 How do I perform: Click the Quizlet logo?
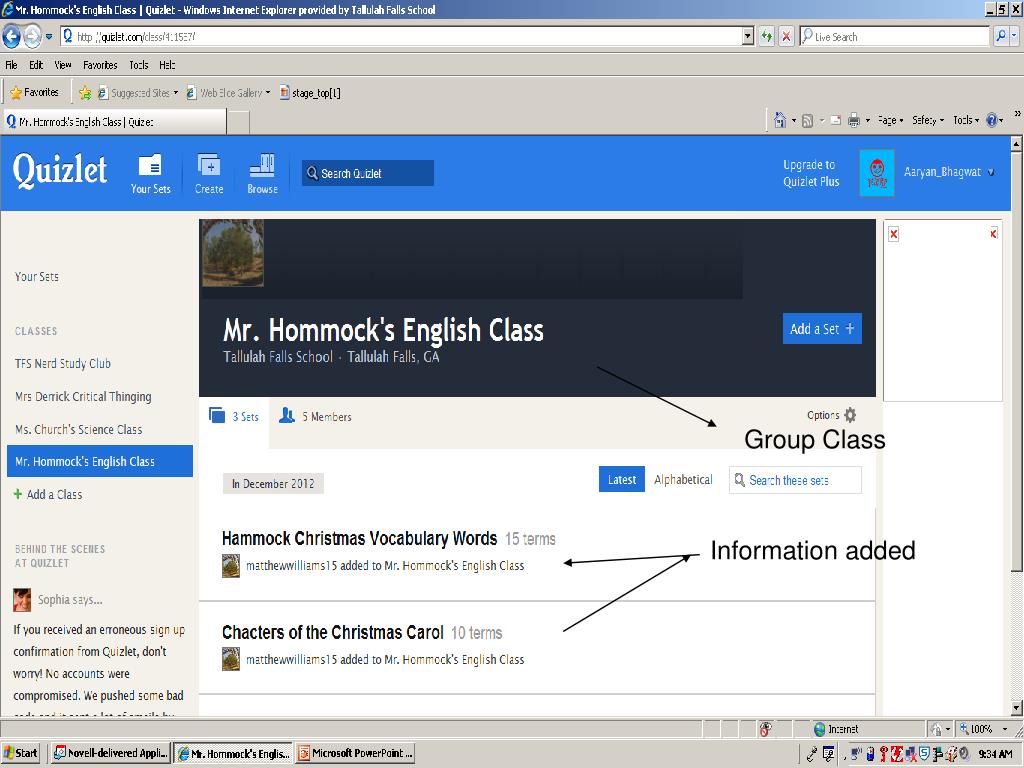[60, 170]
